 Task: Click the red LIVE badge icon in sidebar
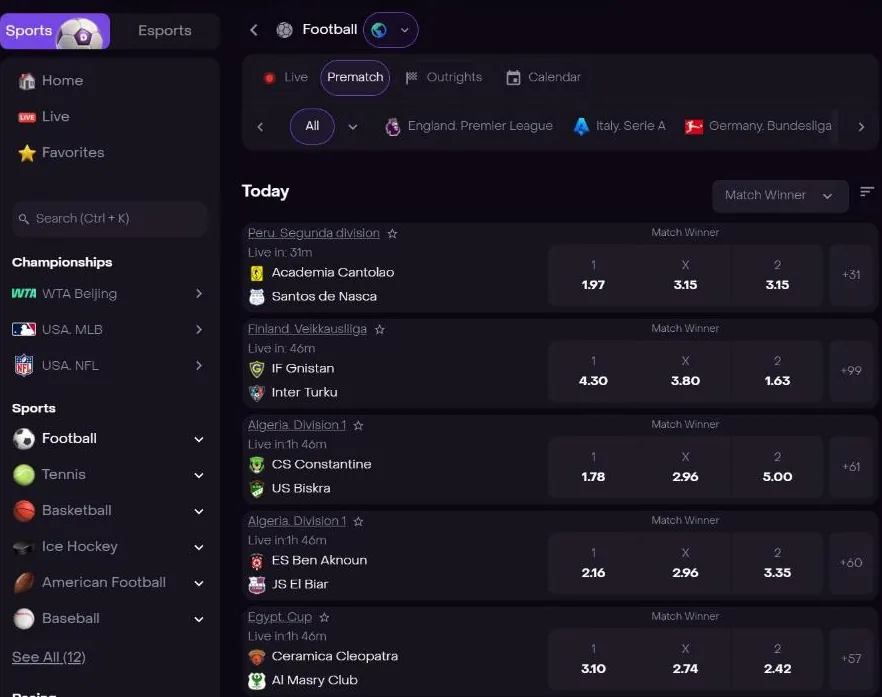[x=26, y=117]
